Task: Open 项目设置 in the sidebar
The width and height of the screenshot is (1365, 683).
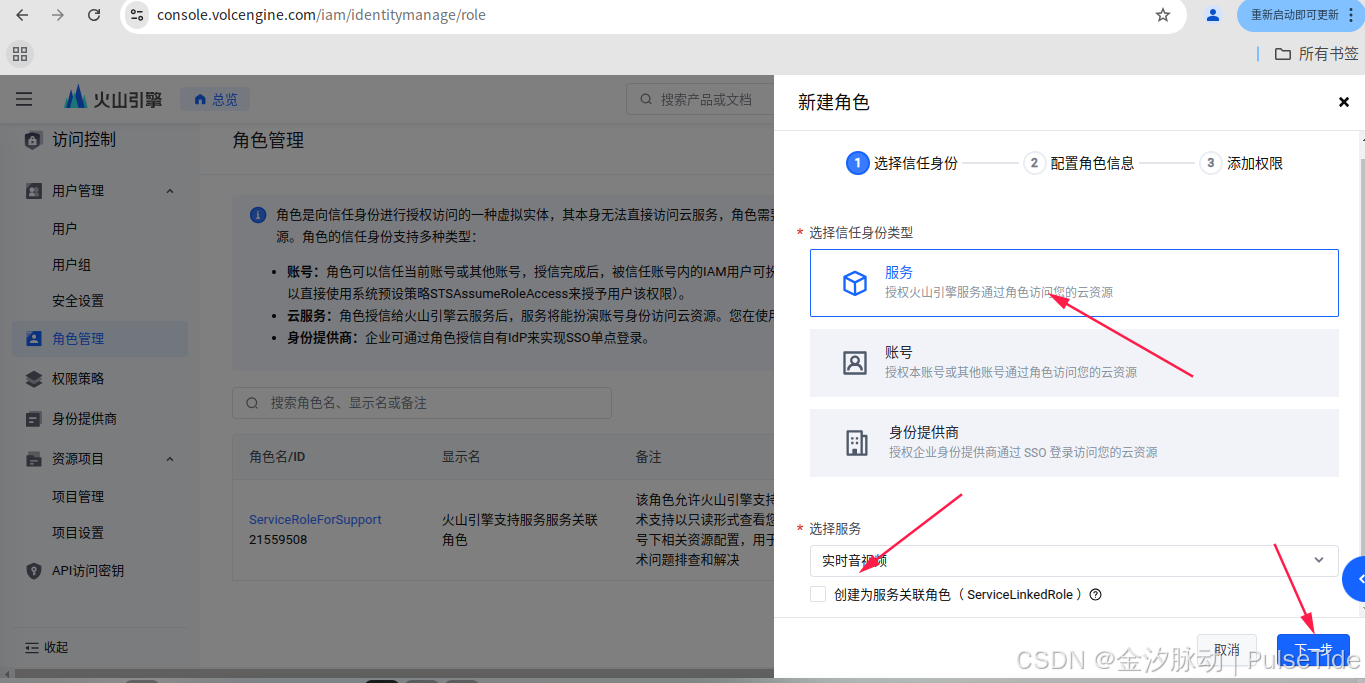Action: (x=78, y=533)
